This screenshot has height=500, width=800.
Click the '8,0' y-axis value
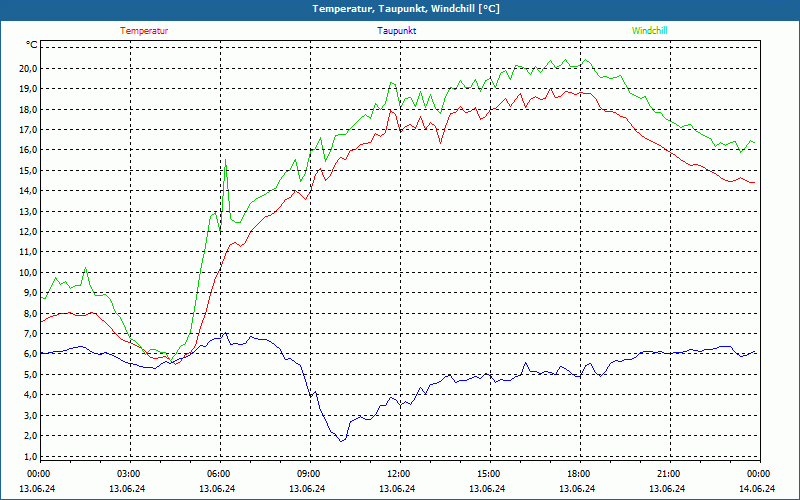point(31,313)
